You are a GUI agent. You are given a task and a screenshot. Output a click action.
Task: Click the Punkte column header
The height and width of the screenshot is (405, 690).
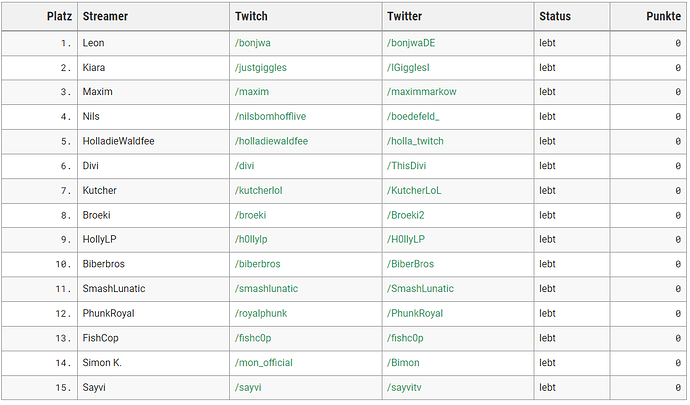coord(662,17)
